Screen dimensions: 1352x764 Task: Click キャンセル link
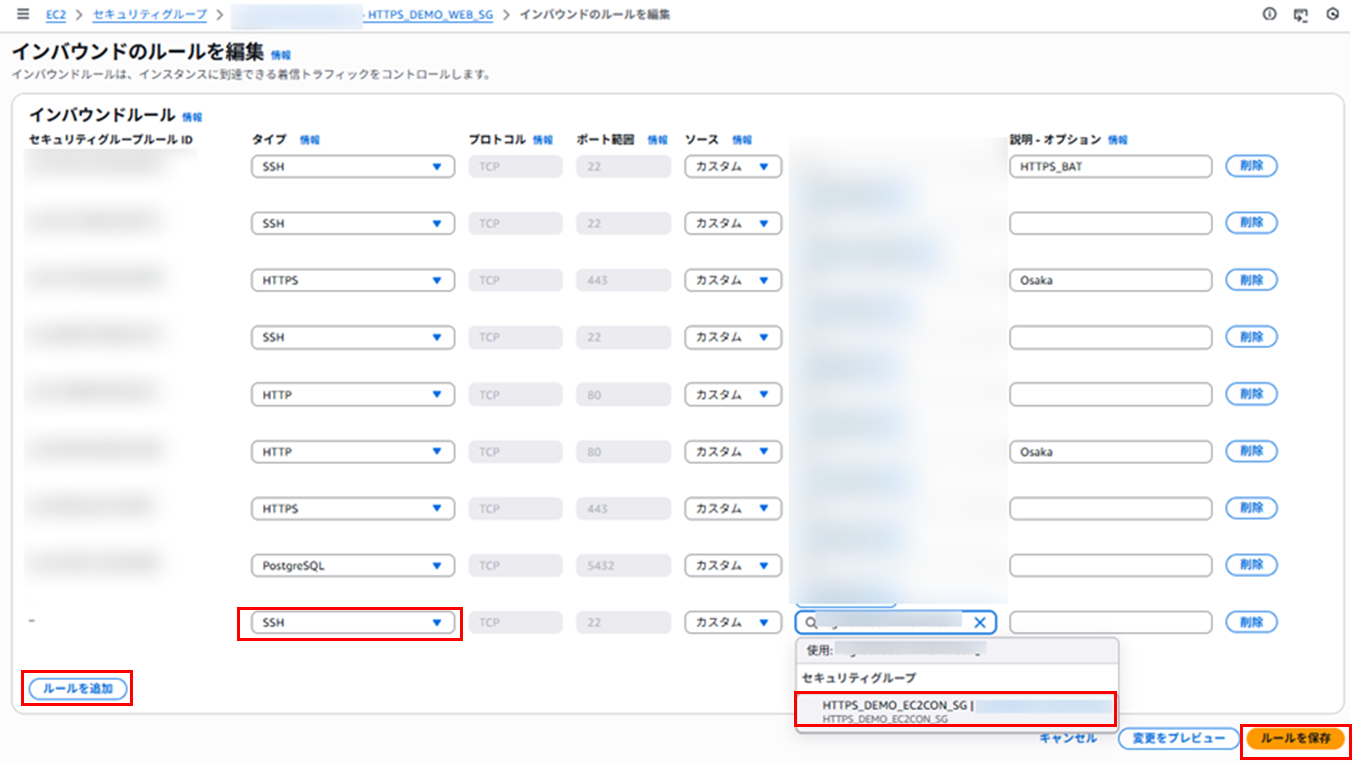[1068, 739]
